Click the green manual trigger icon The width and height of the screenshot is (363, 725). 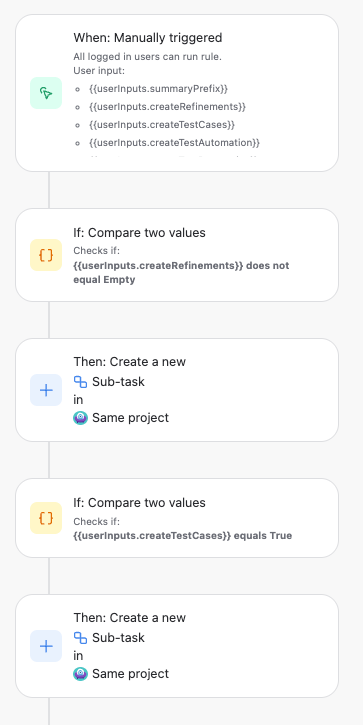click(x=46, y=93)
